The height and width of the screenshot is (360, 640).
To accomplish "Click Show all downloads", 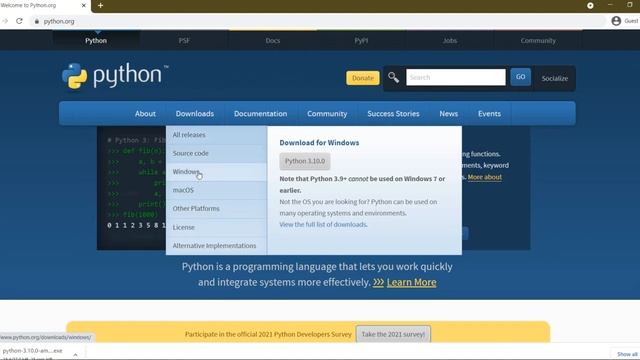I will pos(627,354).
